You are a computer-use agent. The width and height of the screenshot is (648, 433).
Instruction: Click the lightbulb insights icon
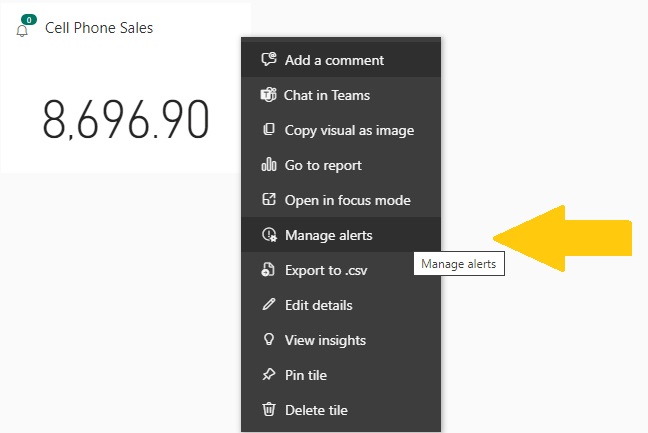point(269,339)
